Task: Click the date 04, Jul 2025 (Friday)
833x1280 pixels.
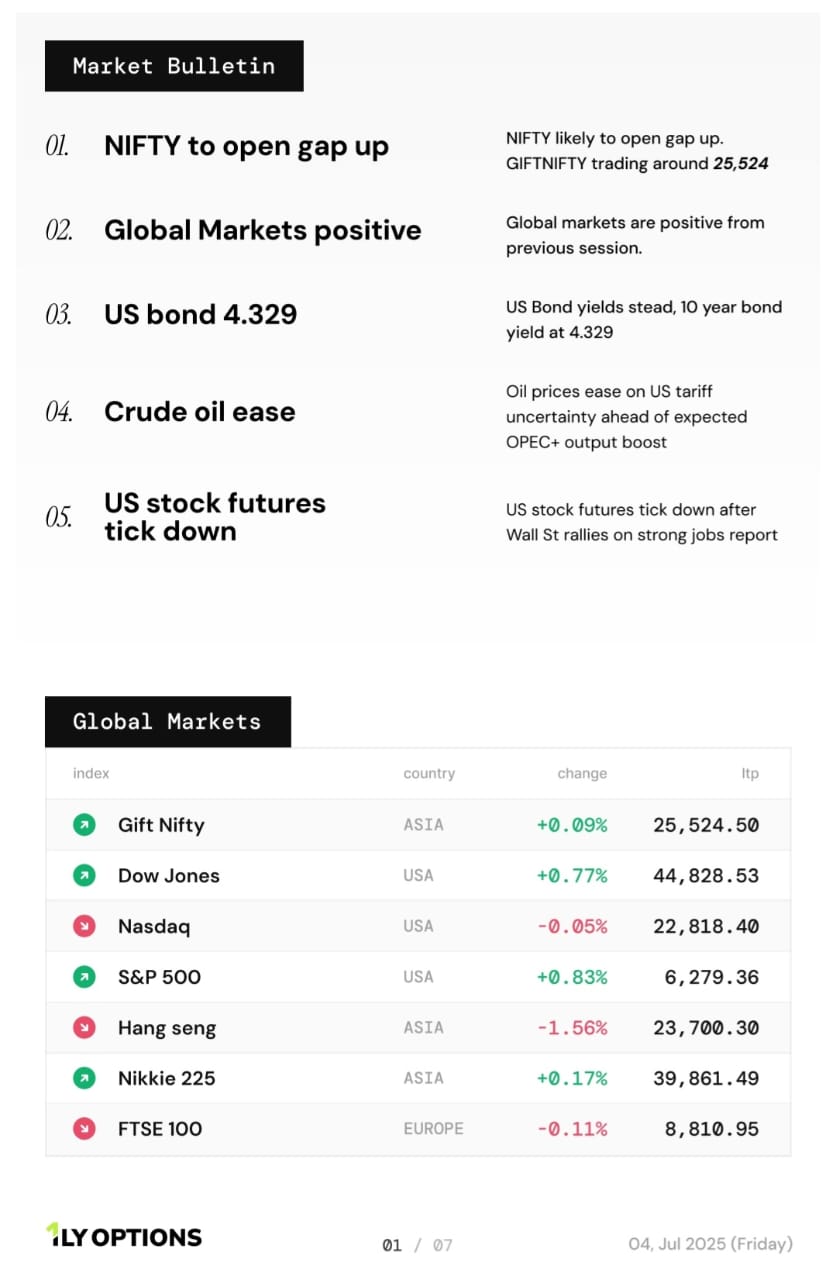Action: pos(710,1244)
